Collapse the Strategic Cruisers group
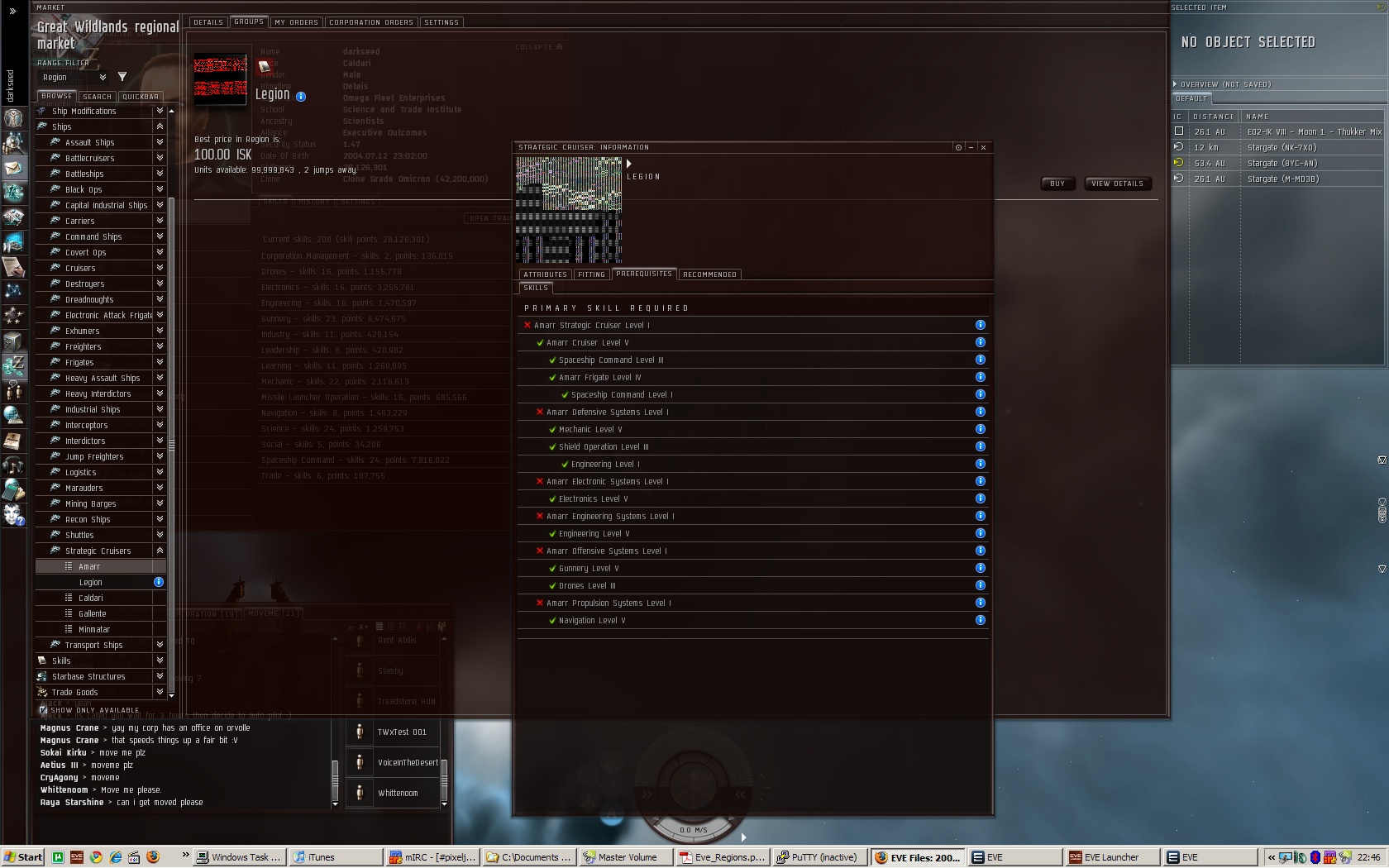Image resolution: width=1389 pixels, height=868 pixels. click(x=160, y=551)
